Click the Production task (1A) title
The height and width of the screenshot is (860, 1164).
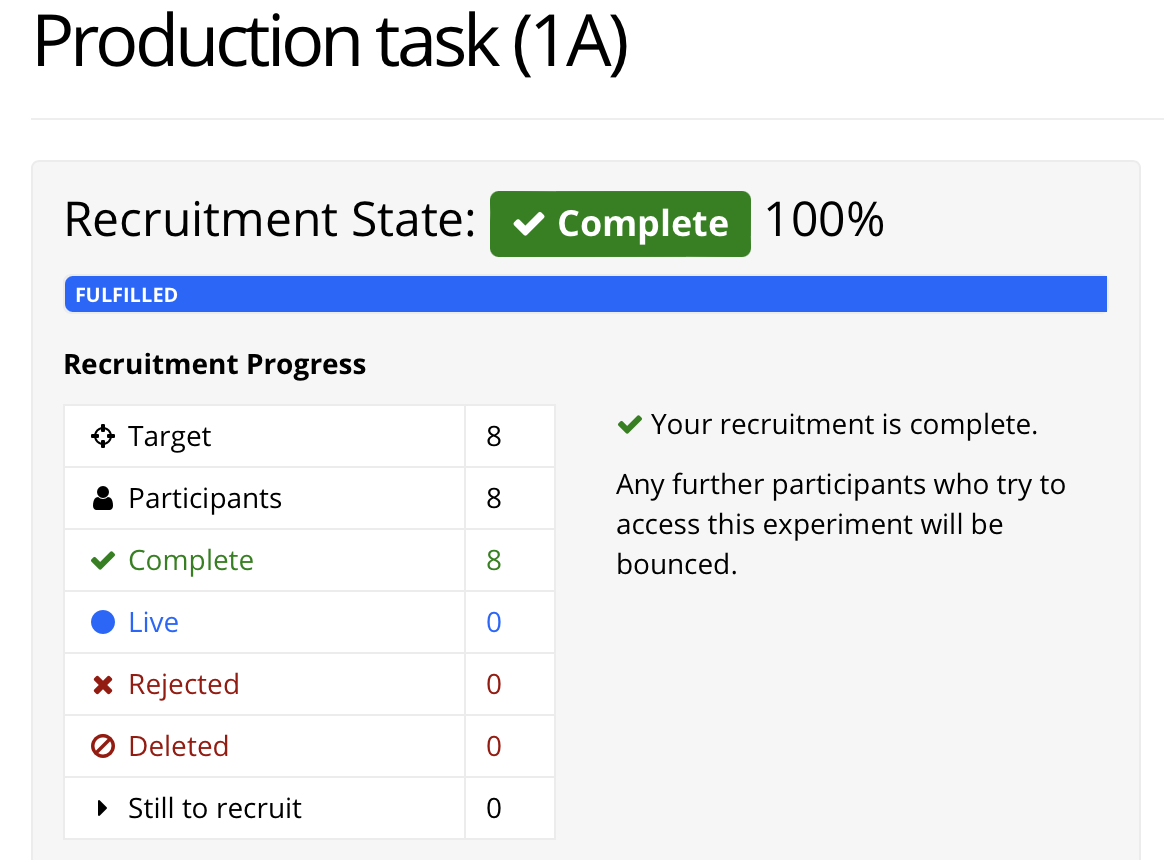331,42
